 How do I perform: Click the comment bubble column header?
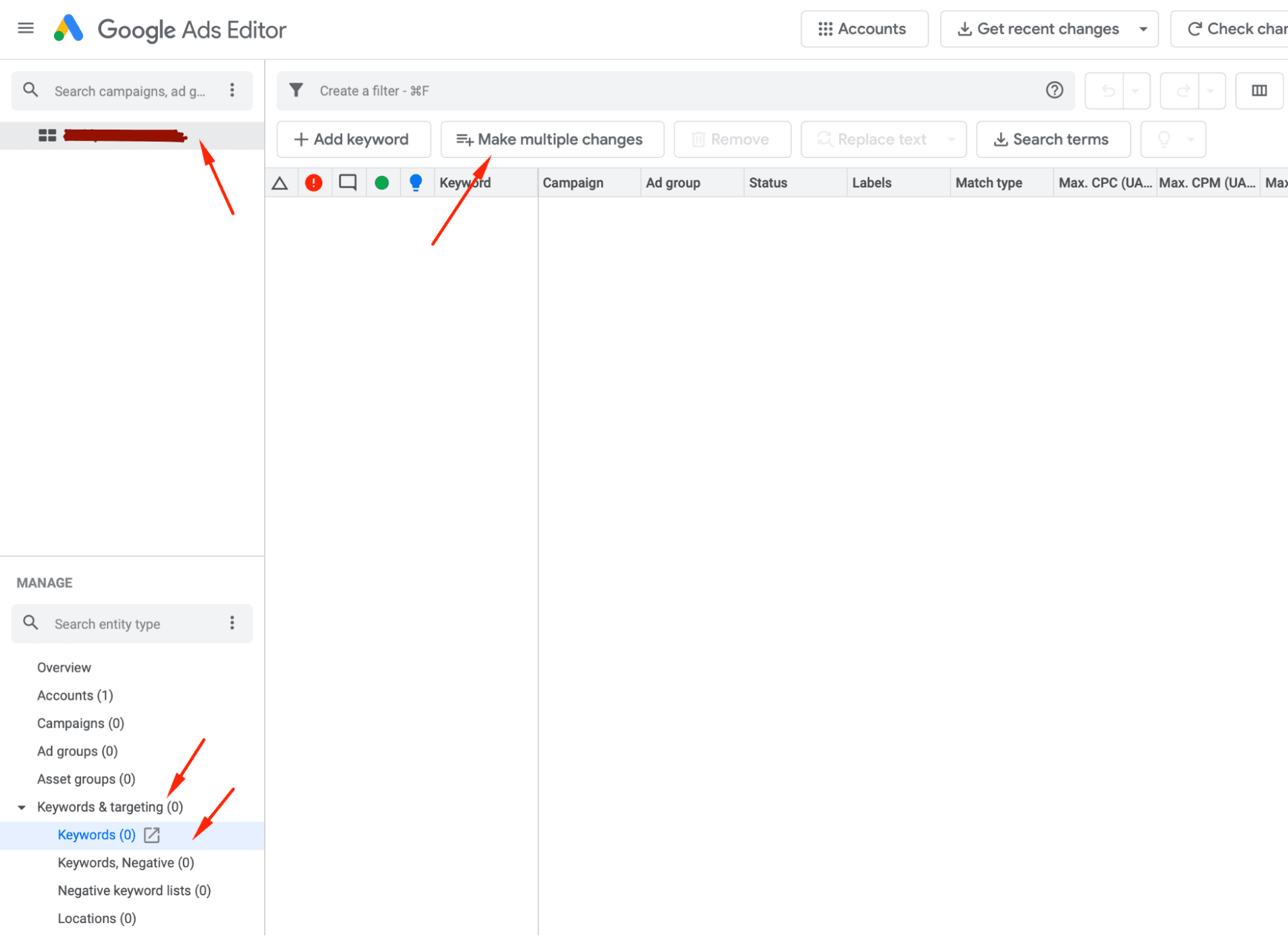click(x=348, y=182)
